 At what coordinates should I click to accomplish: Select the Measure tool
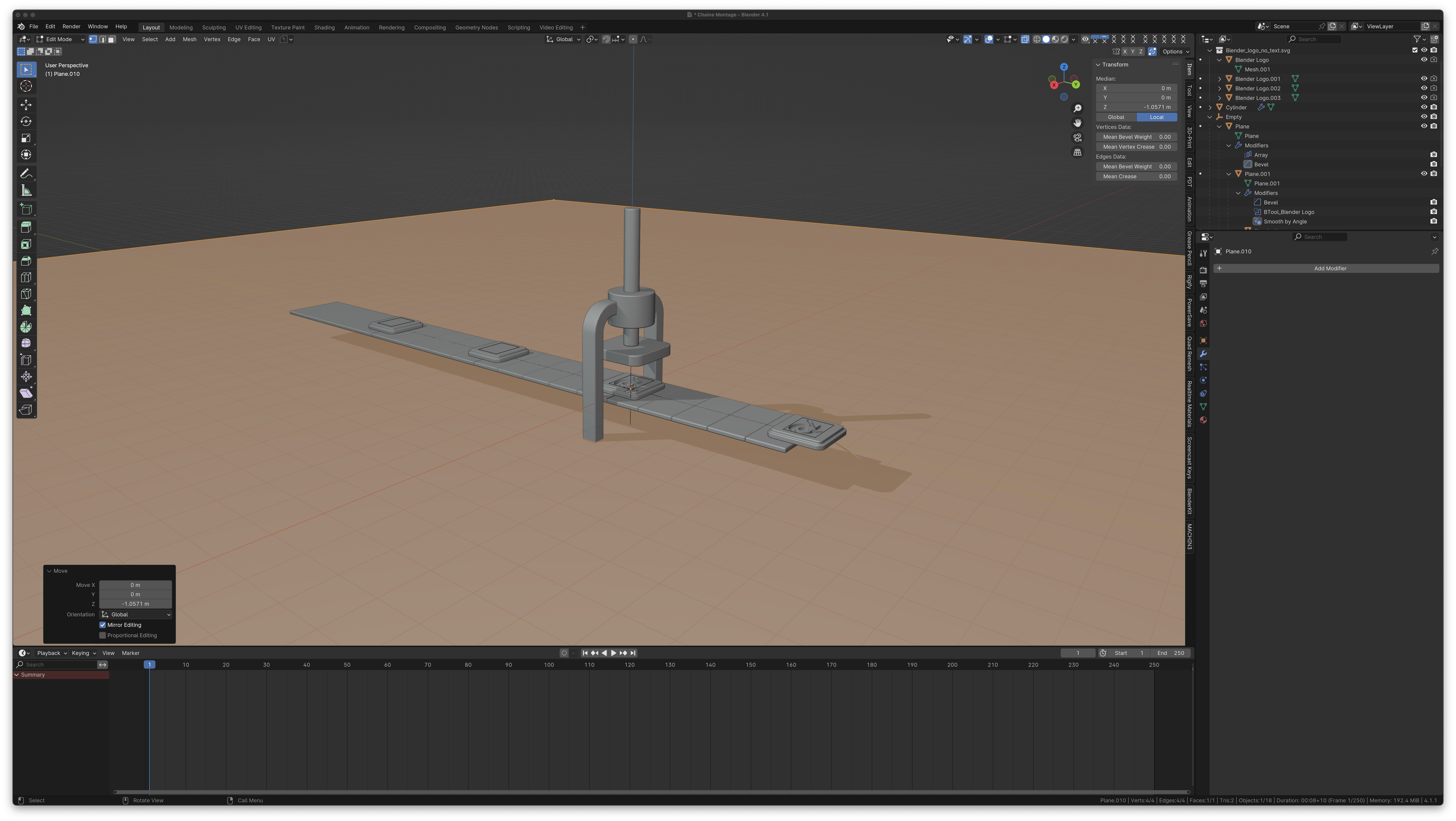[x=26, y=191]
